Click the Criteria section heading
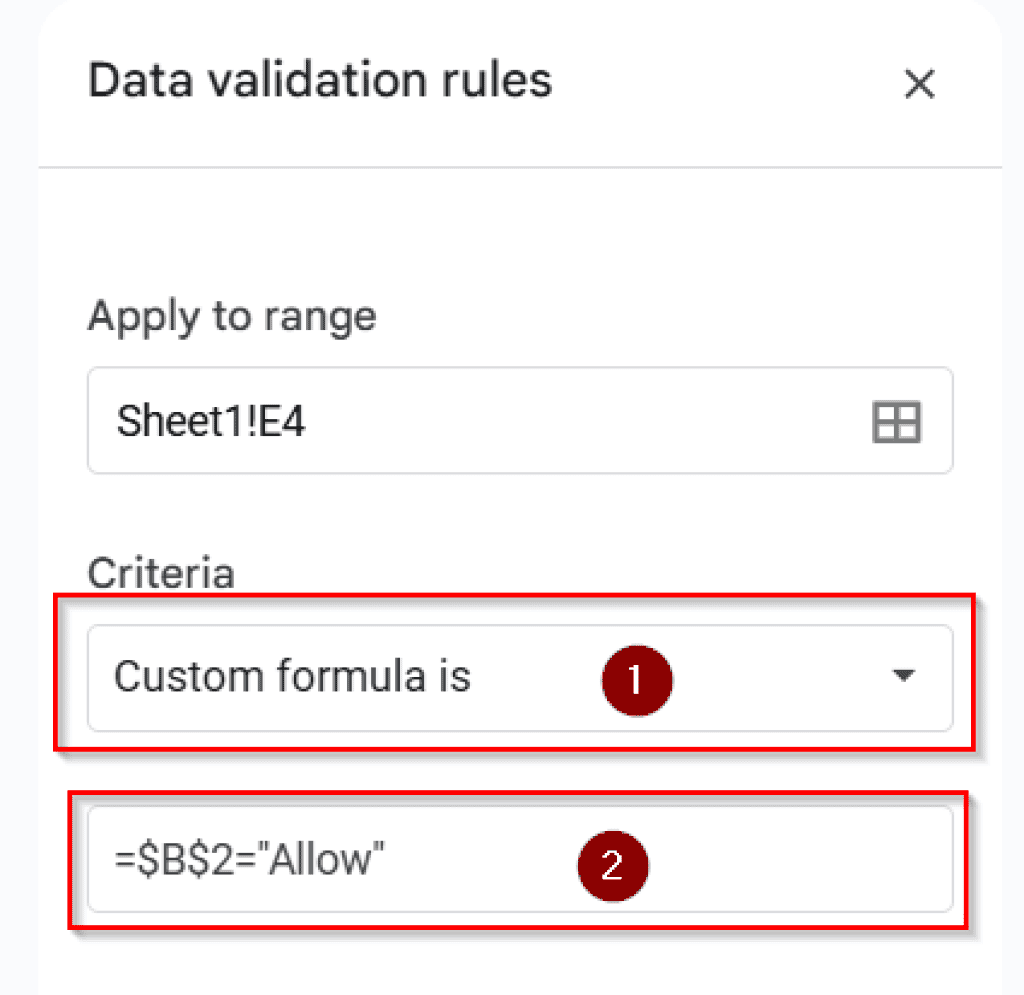Image resolution: width=1024 pixels, height=995 pixels. 161,573
